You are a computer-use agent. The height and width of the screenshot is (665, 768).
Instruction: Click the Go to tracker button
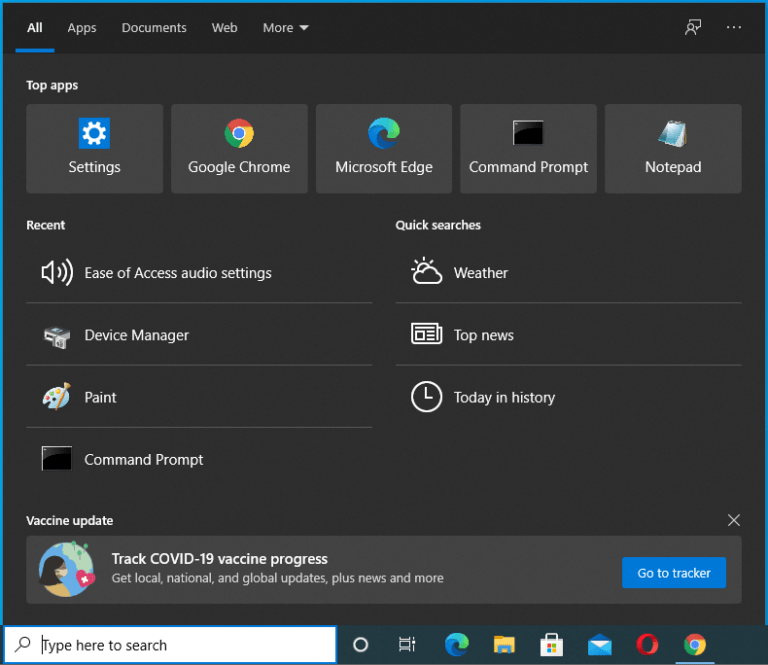pos(674,573)
